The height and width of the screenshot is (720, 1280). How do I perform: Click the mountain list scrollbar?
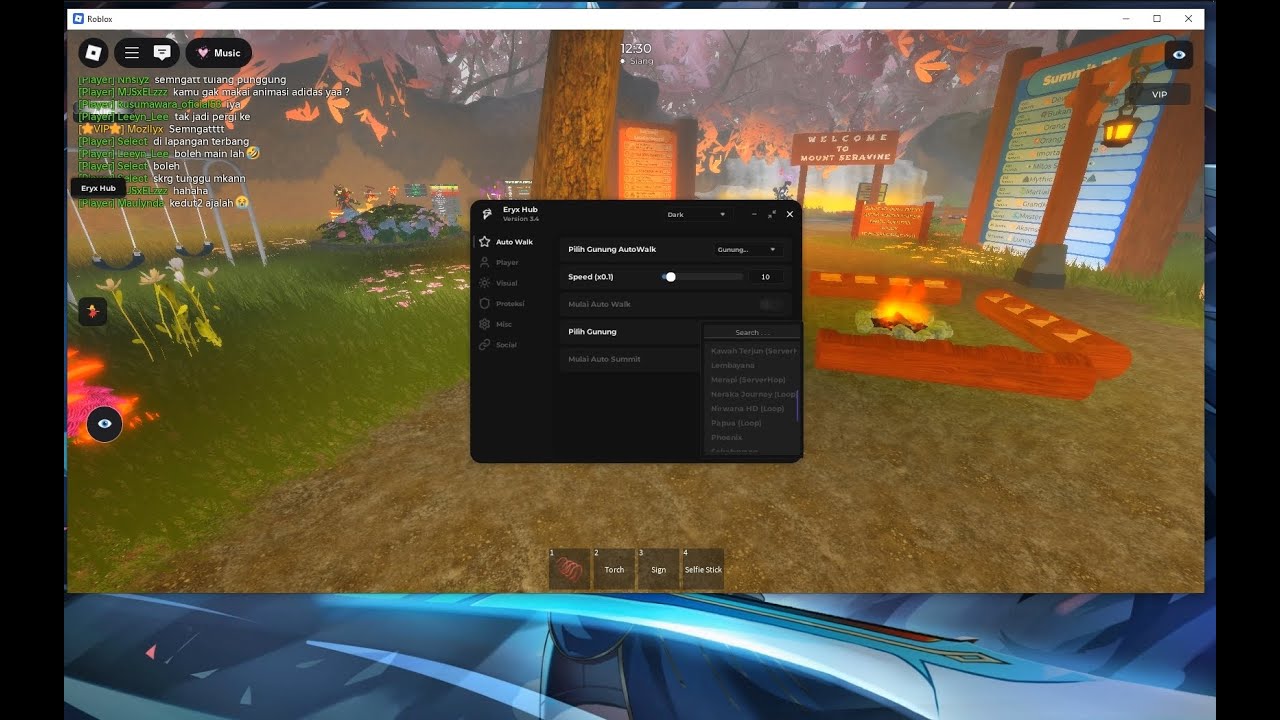click(798, 404)
